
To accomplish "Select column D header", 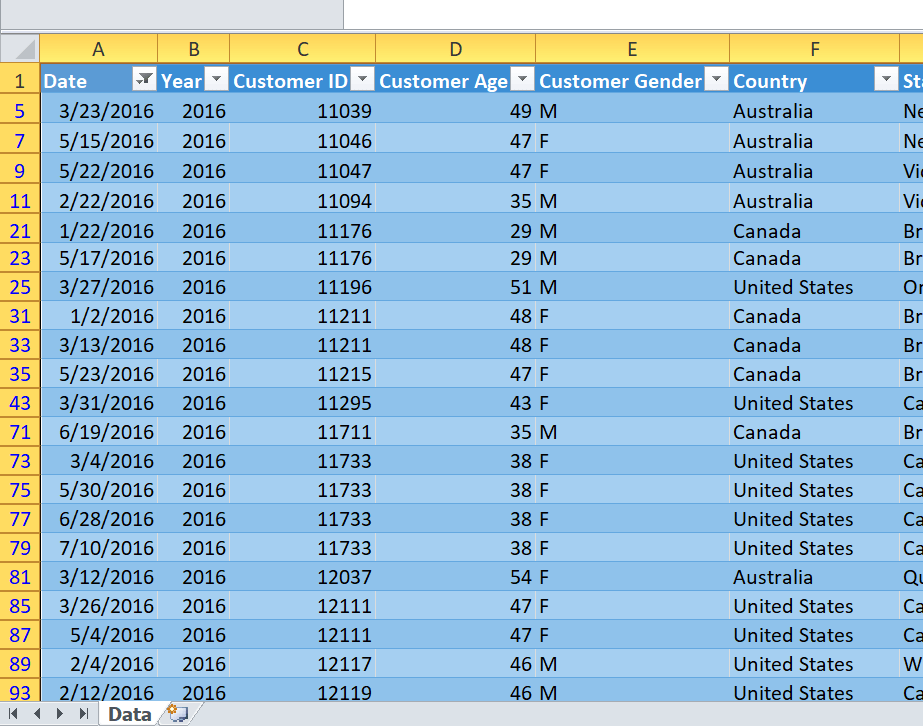I will click(x=455, y=49).
